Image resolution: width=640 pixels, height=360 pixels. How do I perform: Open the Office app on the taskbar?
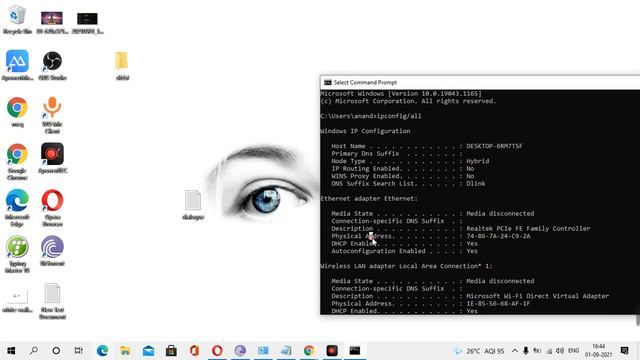[194, 351]
